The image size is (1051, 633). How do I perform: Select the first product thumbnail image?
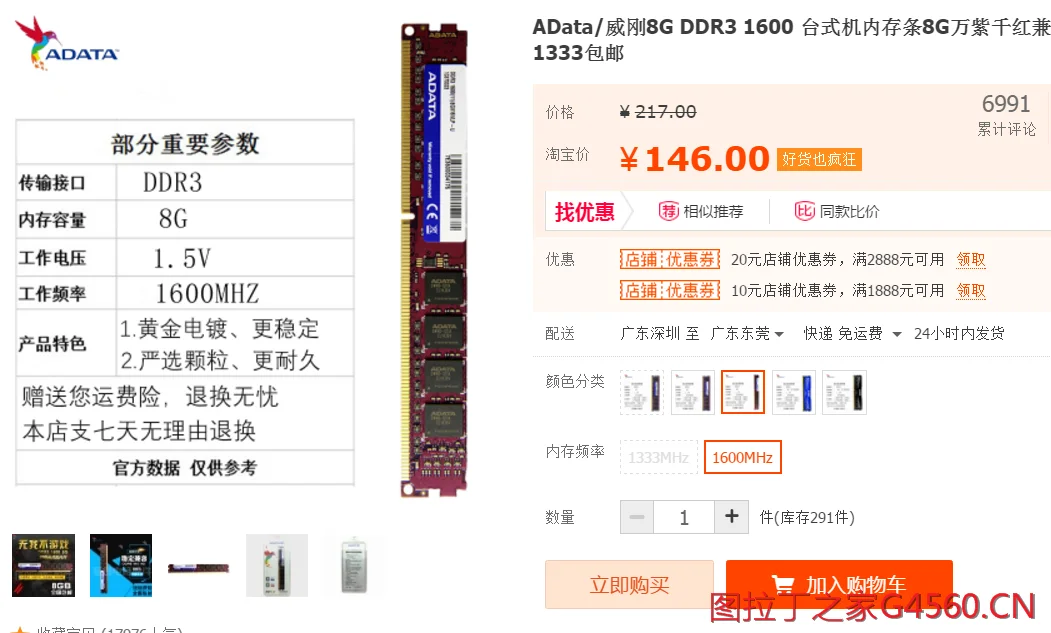[x=44, y=565]
